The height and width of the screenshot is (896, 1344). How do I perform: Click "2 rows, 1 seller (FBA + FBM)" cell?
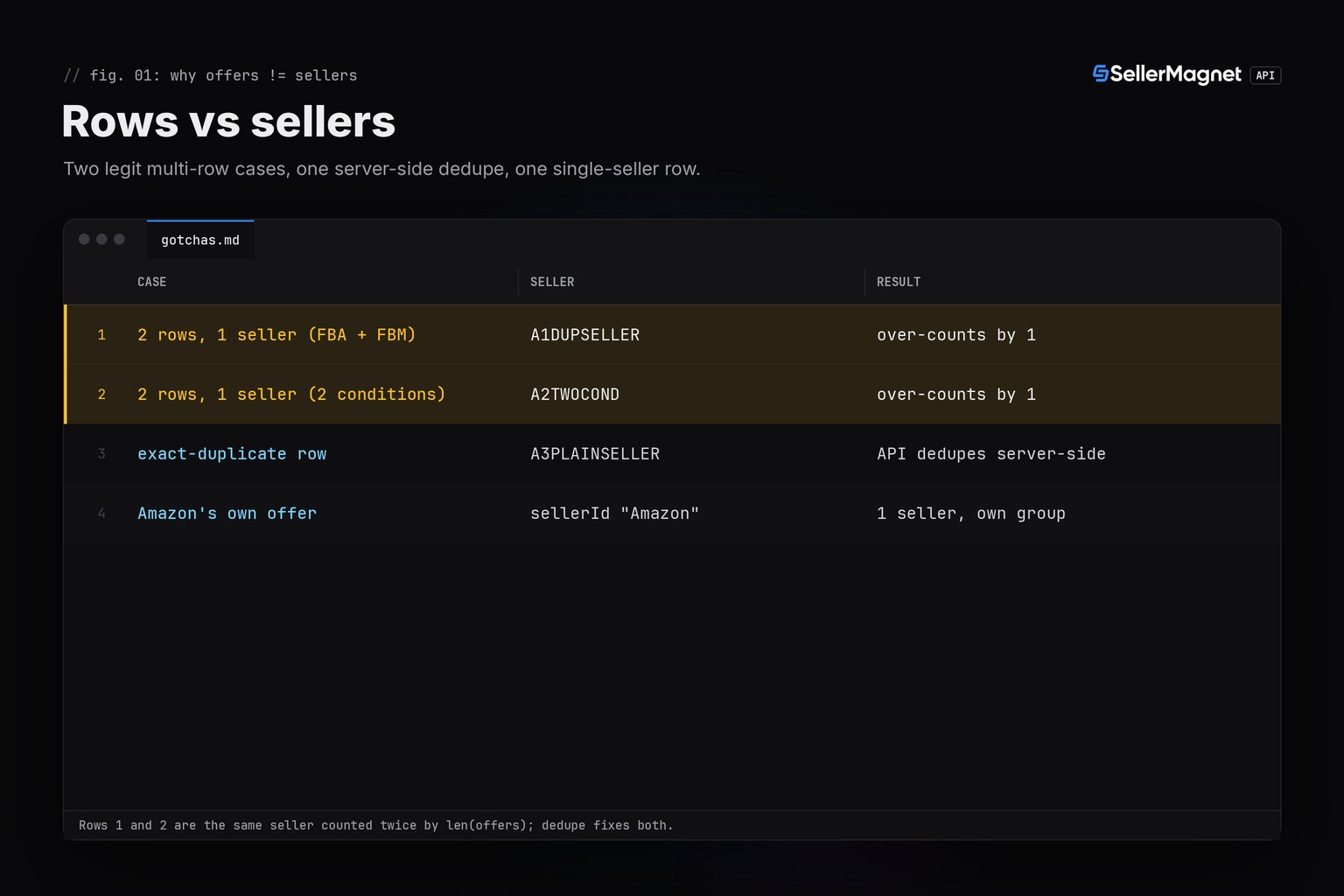pyautogui.click(x=276, y=335)
